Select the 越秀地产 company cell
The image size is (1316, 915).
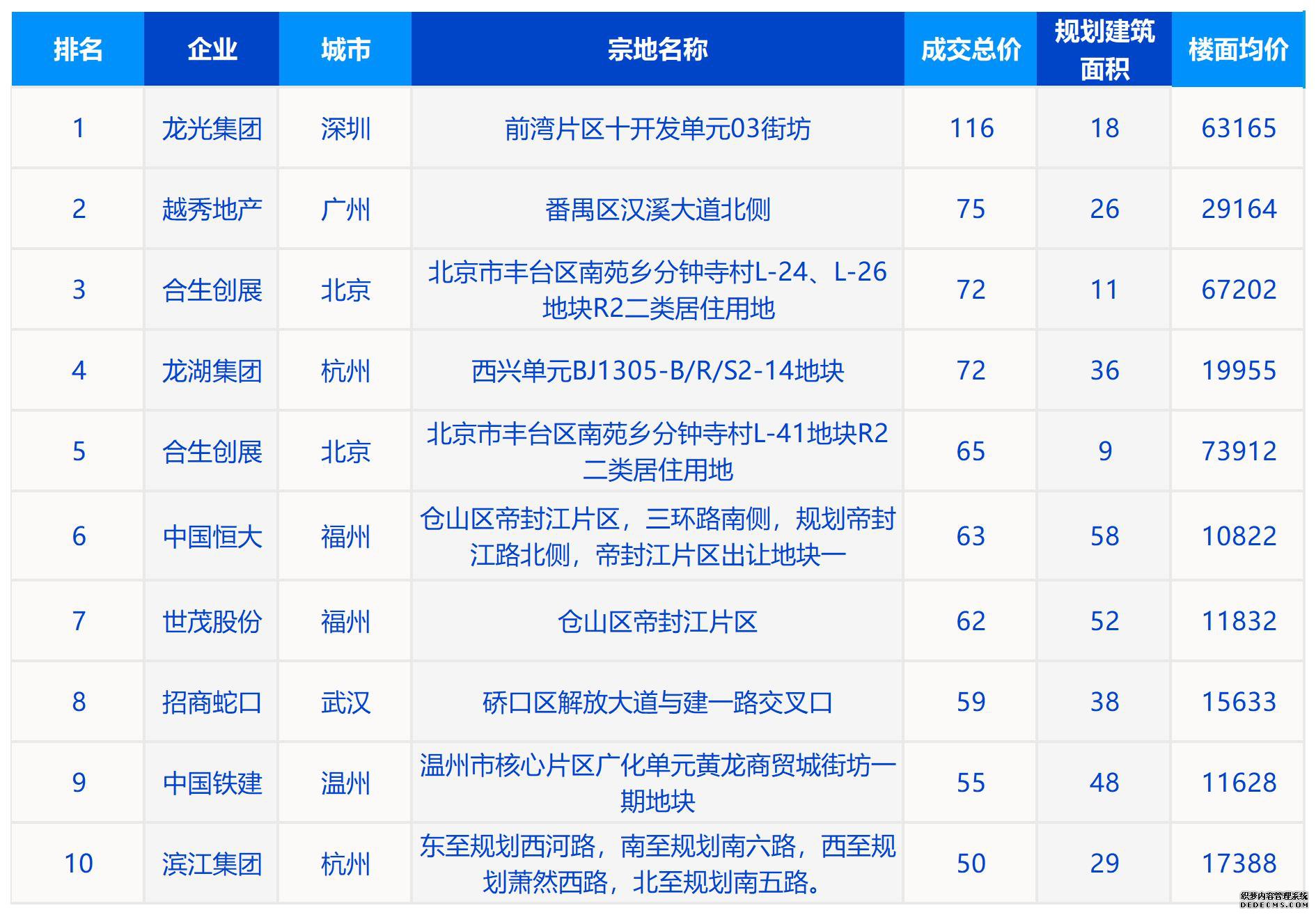pos(212,210)
